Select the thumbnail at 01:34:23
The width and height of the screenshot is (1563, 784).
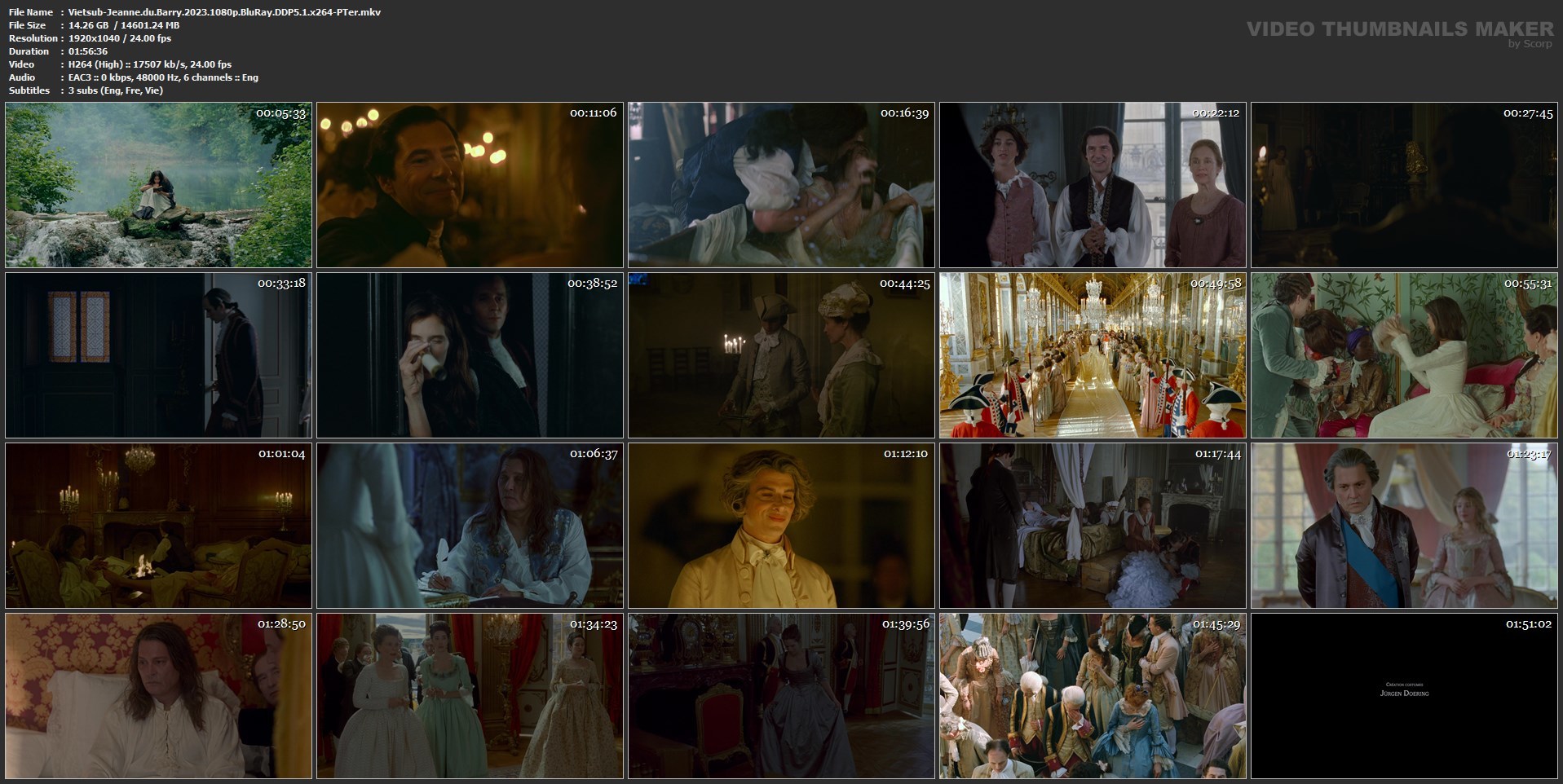point(470,696)
